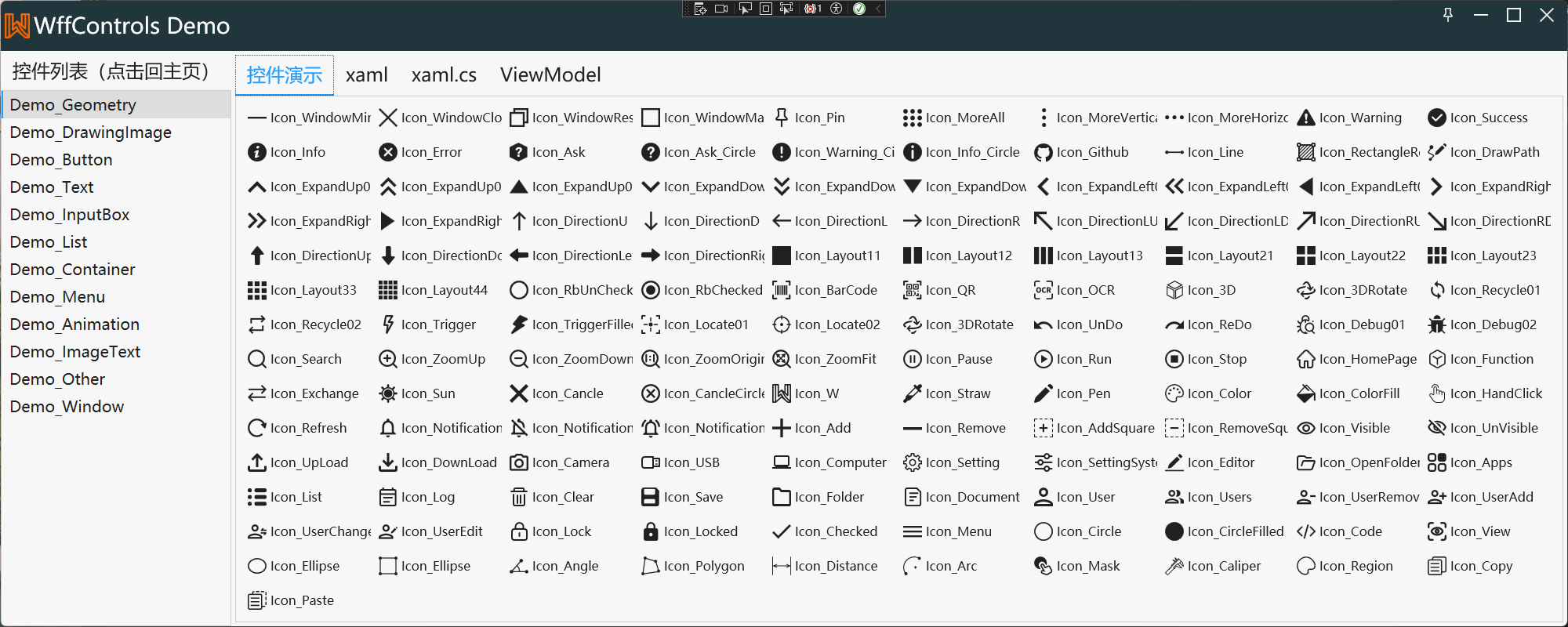Click the Icon_Search magnifier icon
1568x627 pixels.
point(256,359)
